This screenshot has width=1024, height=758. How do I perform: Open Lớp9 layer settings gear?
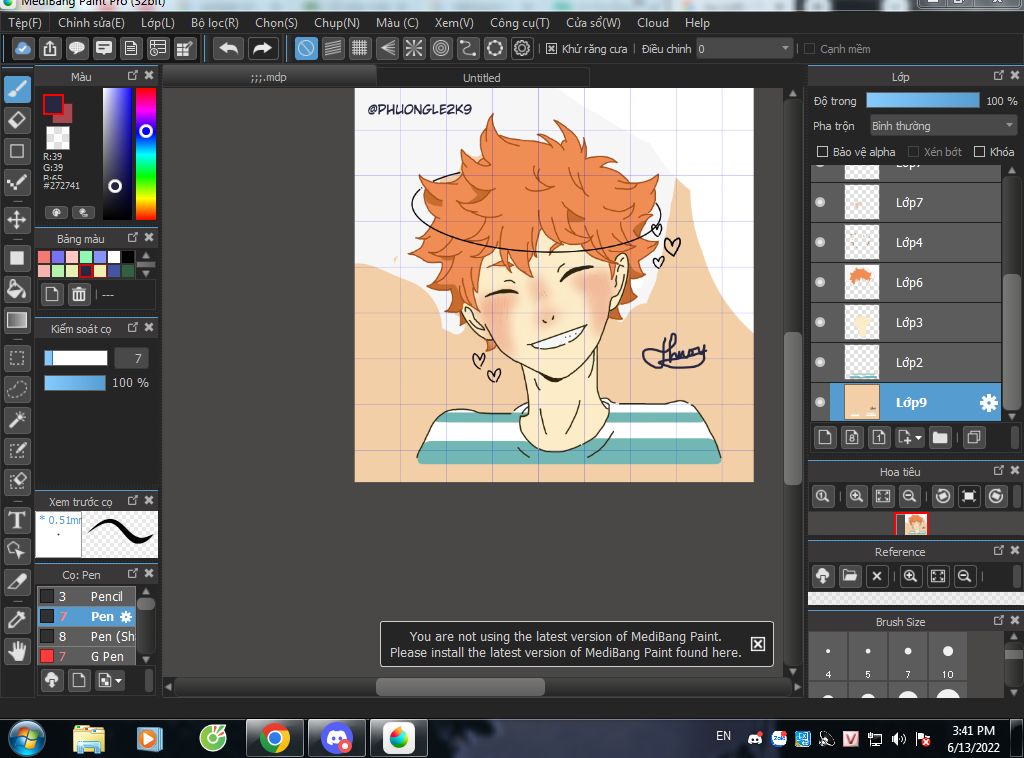(x=988, y=403)
